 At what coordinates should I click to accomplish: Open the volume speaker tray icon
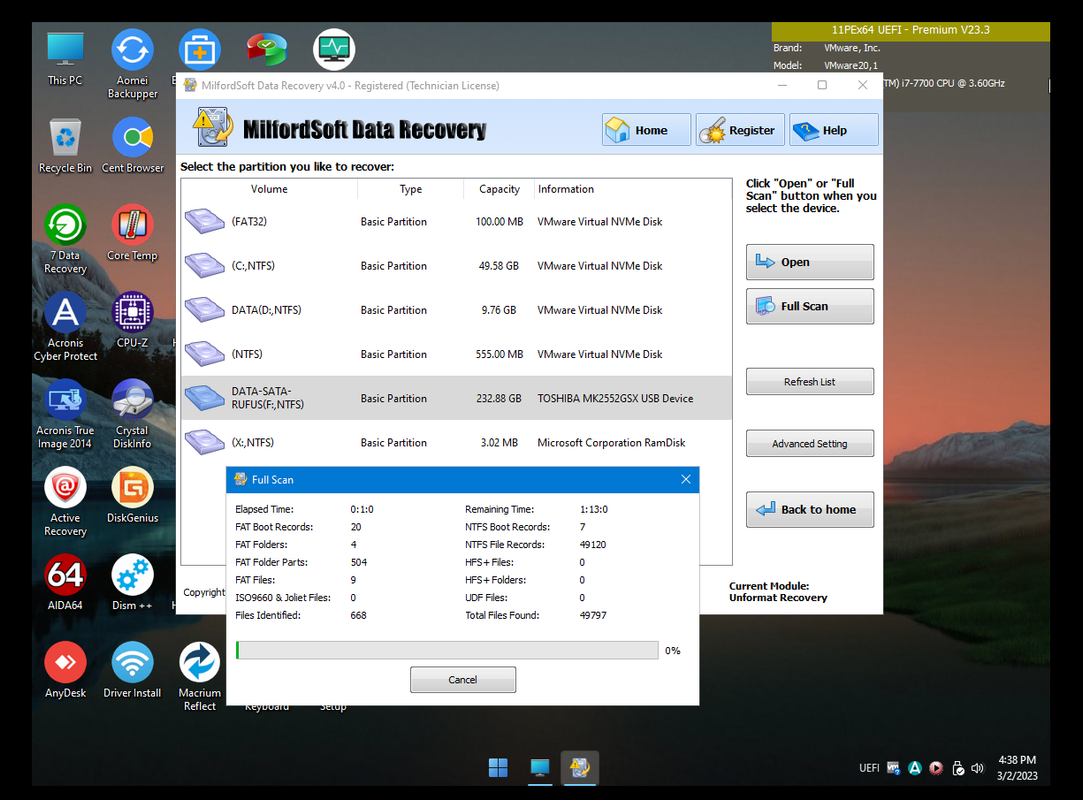[977, 768]
